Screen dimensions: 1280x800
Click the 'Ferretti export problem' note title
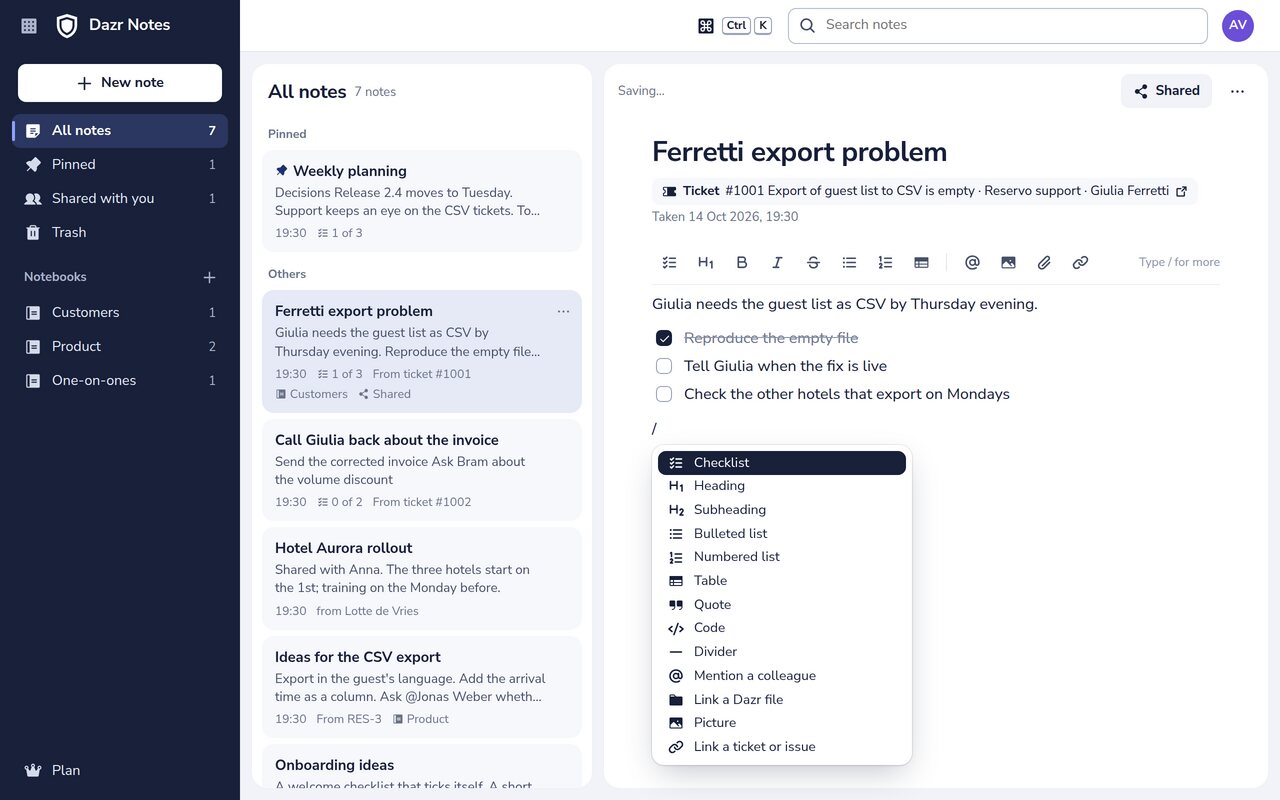[x=799, y=152]
